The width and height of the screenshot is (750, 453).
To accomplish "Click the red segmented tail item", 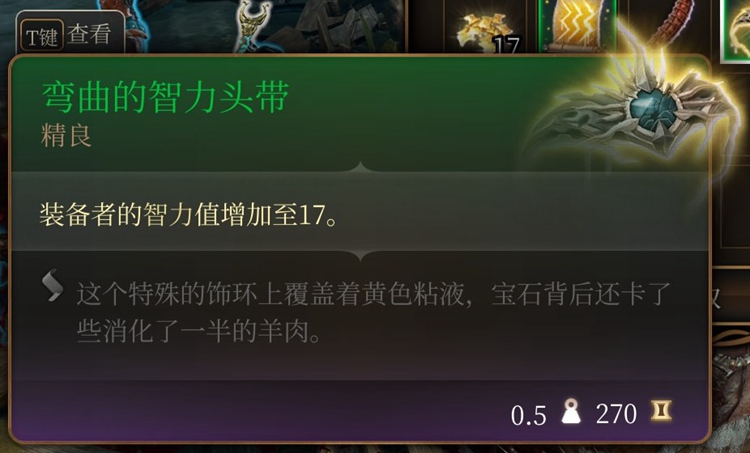I will (674, 23).
